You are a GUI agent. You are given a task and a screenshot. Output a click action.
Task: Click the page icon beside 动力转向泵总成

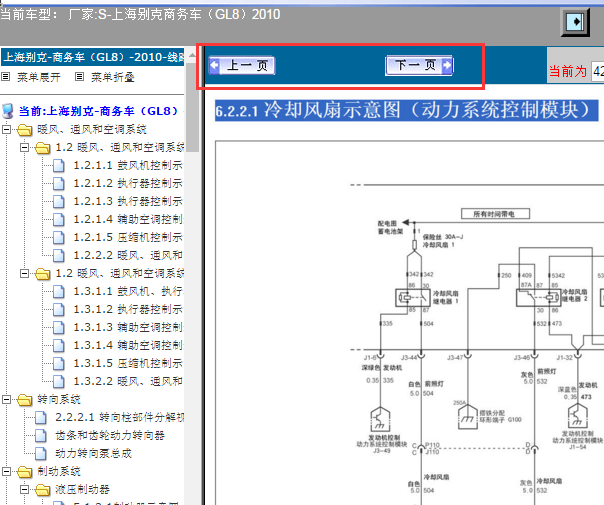click(40, 453)
